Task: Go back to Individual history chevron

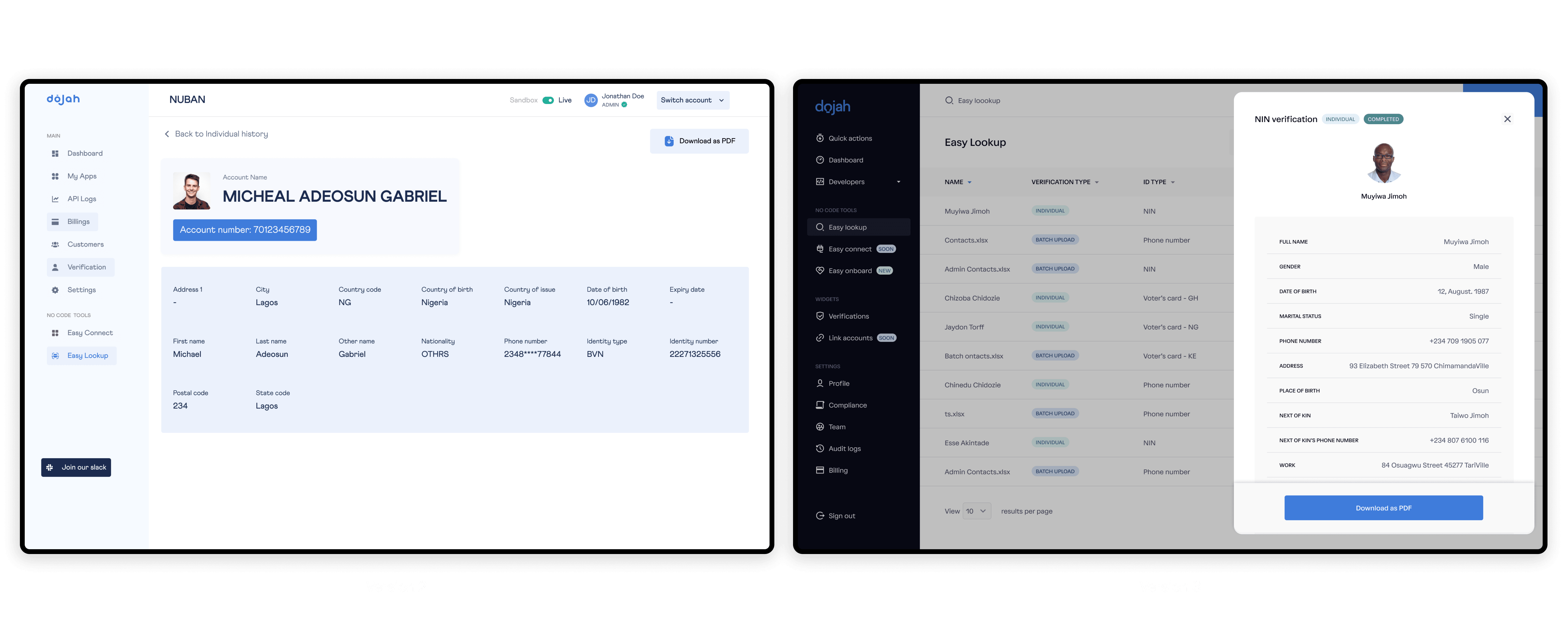Action: point(167,134)
